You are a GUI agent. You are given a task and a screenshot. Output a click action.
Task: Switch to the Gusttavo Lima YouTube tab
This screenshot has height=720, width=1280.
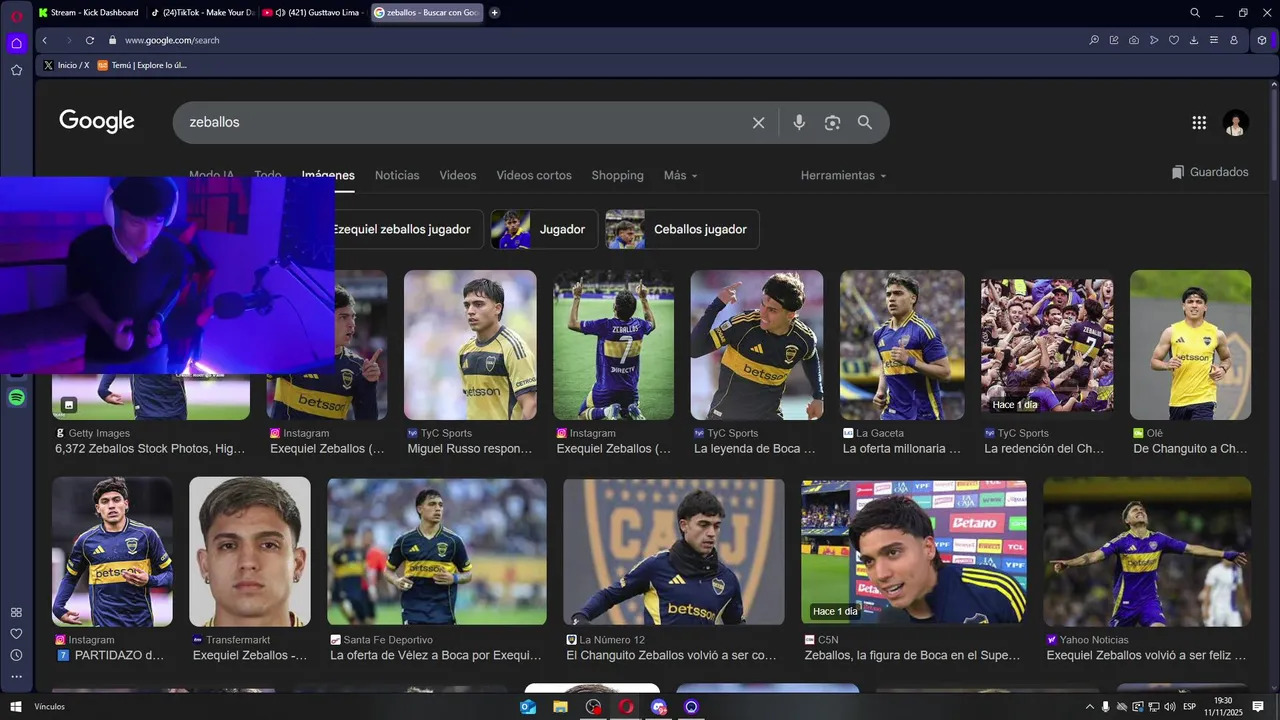point(314,13)
